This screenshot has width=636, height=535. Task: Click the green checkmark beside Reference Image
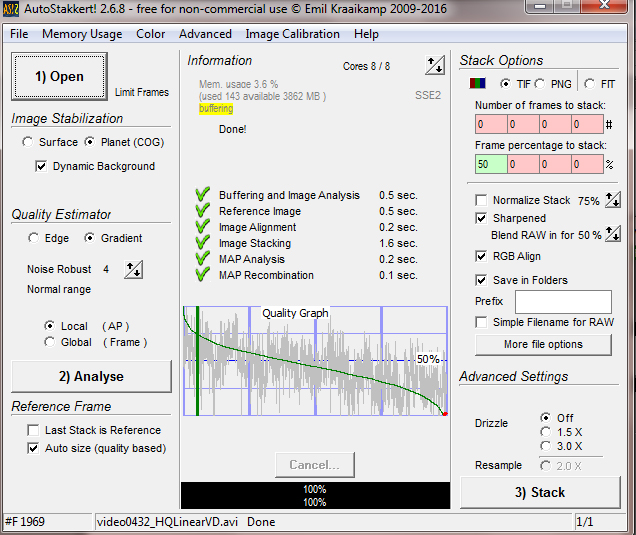pos(202,211)
